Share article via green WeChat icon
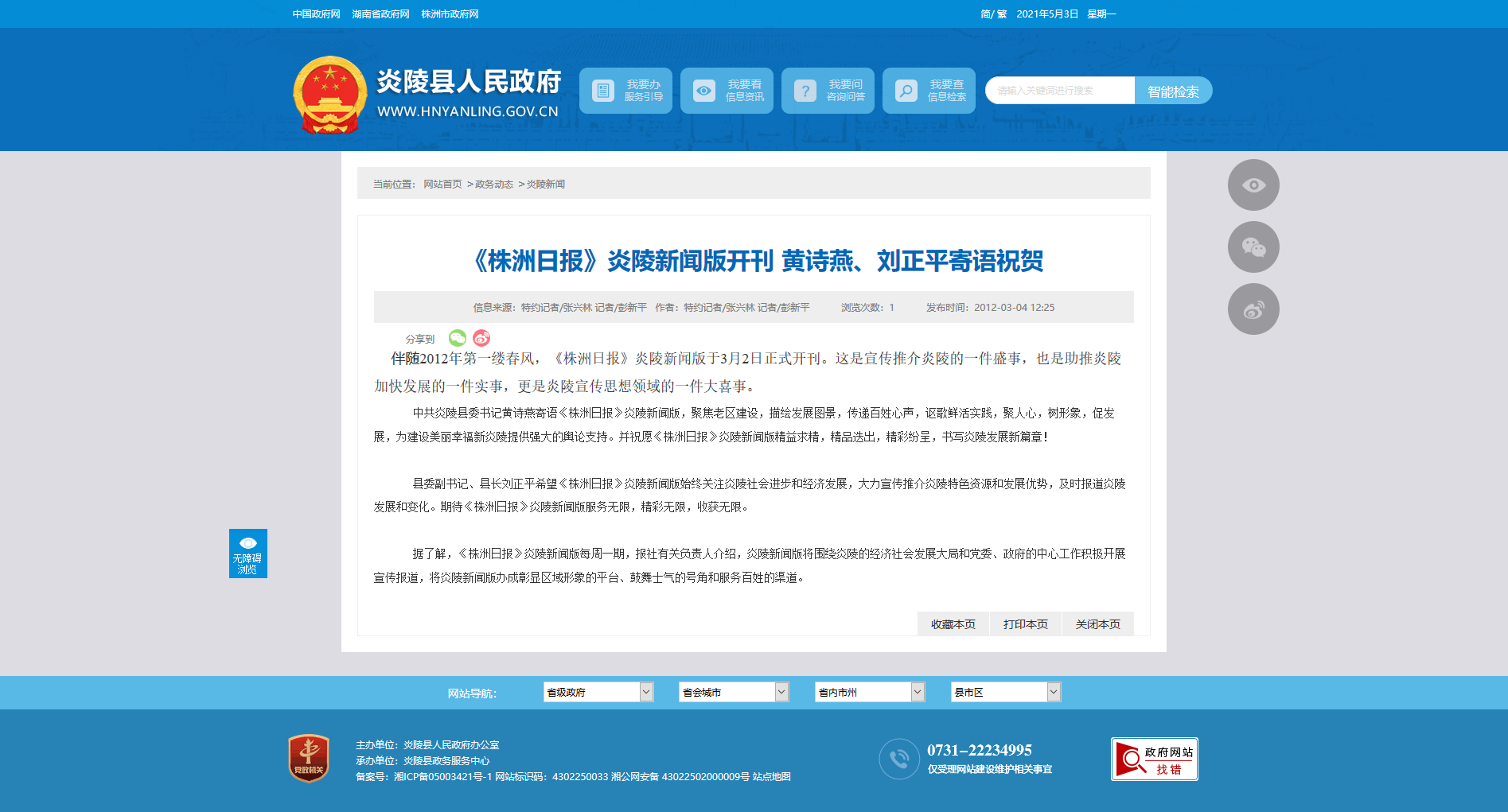Image resolution: width=1508 pixels, height=812 pixels. coord(458,338)
